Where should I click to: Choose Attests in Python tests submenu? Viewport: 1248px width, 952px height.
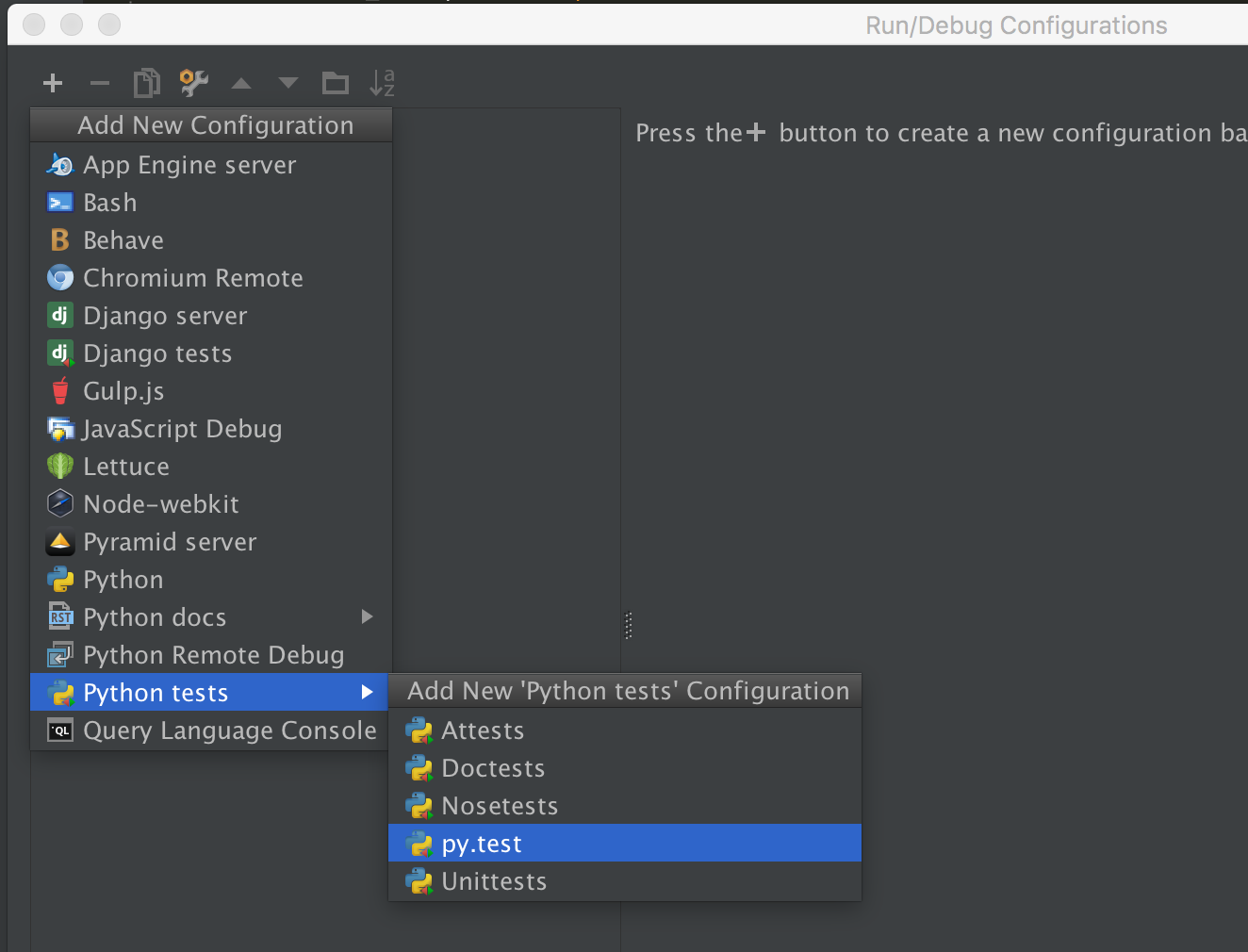coord(625,730)
